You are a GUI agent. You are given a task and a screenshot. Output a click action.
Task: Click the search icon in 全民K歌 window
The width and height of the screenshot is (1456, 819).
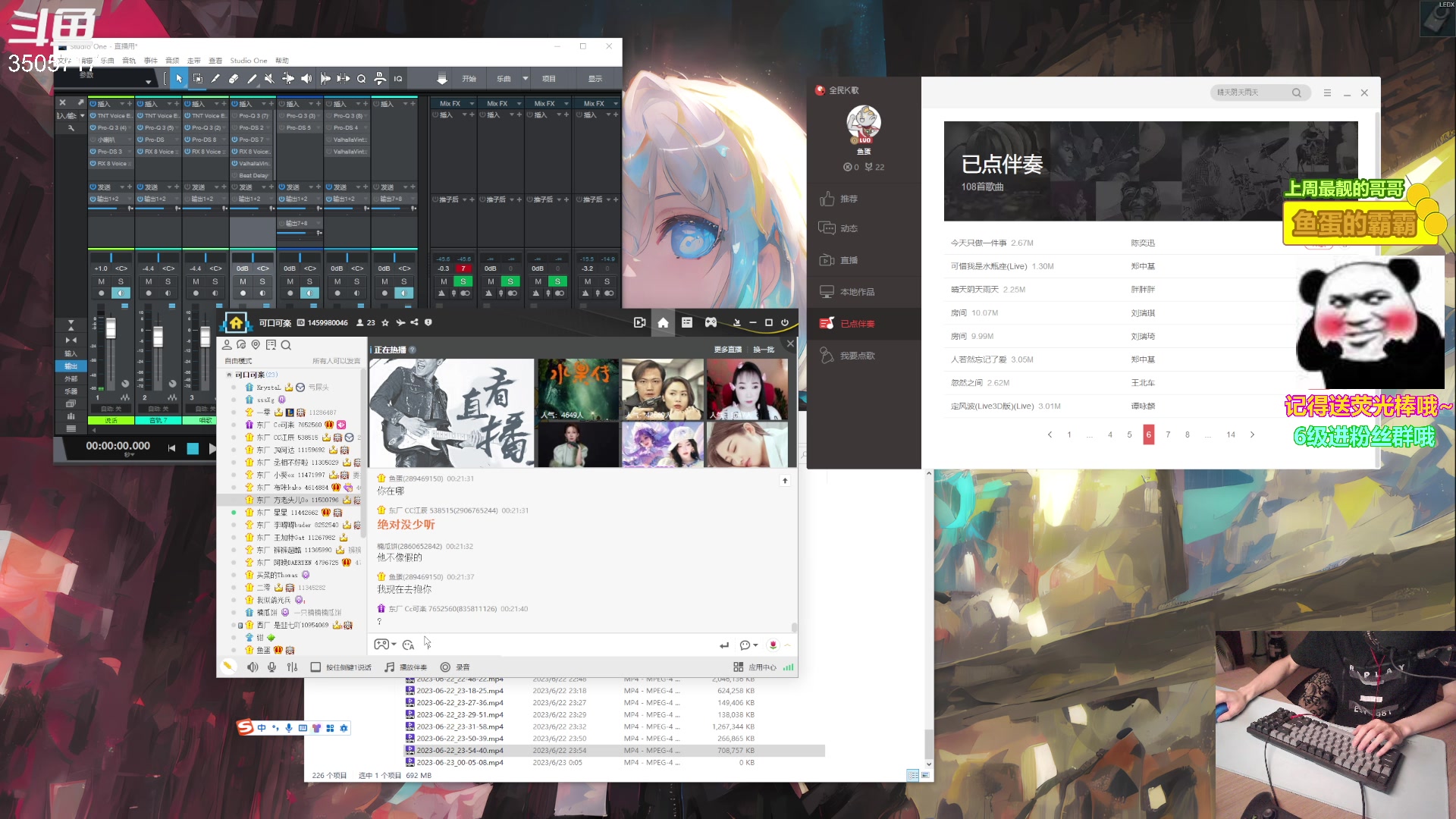click(x=1296, y=93)
